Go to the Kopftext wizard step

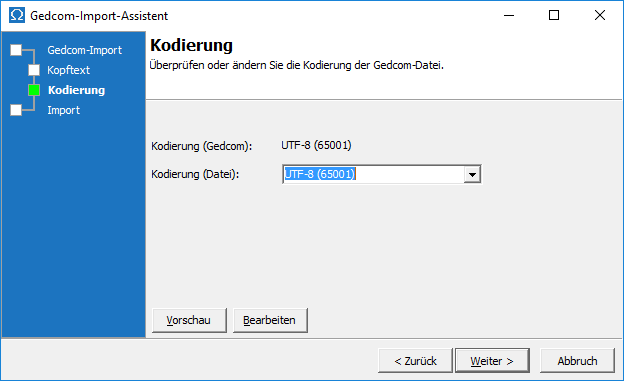[68, 70]
